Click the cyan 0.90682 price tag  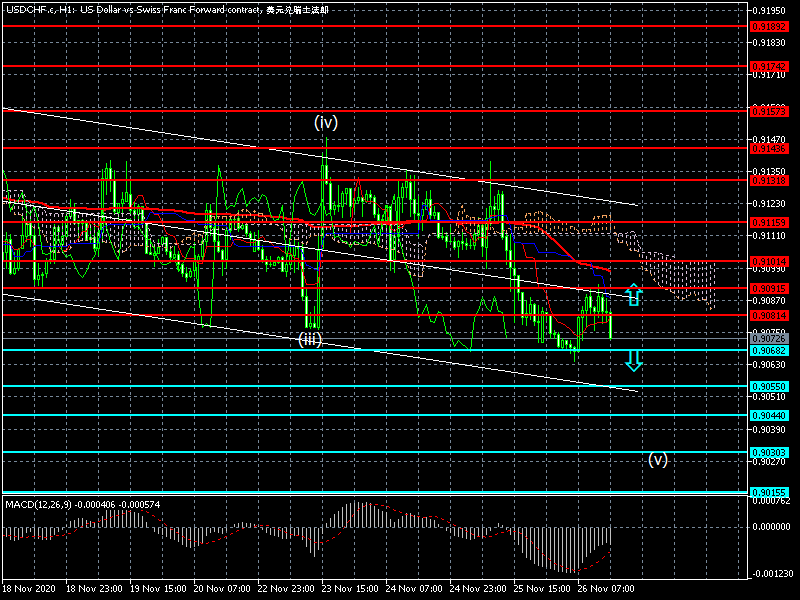point(769,351)
